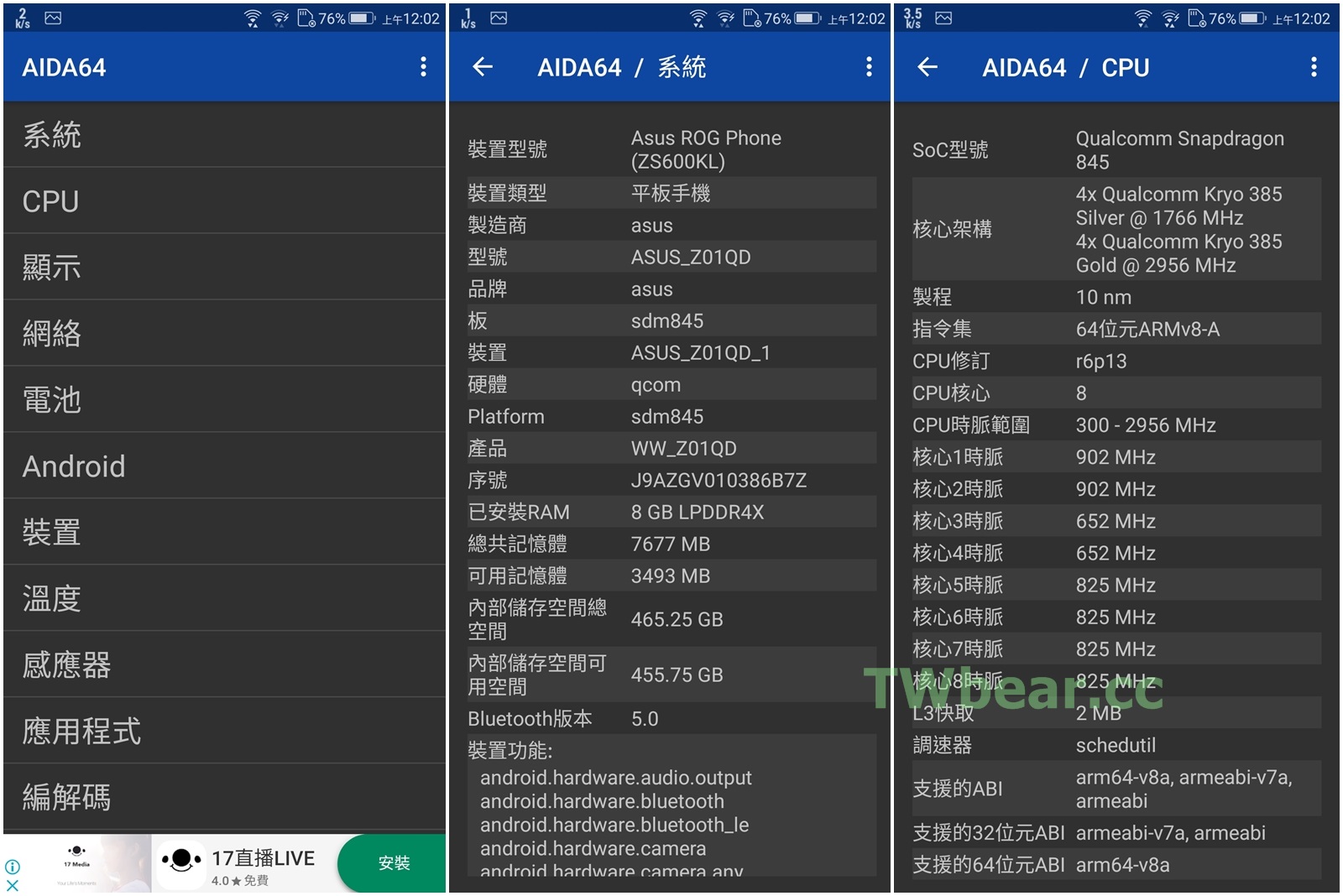Select the 顯示 menu entry
The width and height of the screenshot is (1343, 896).
224,267
